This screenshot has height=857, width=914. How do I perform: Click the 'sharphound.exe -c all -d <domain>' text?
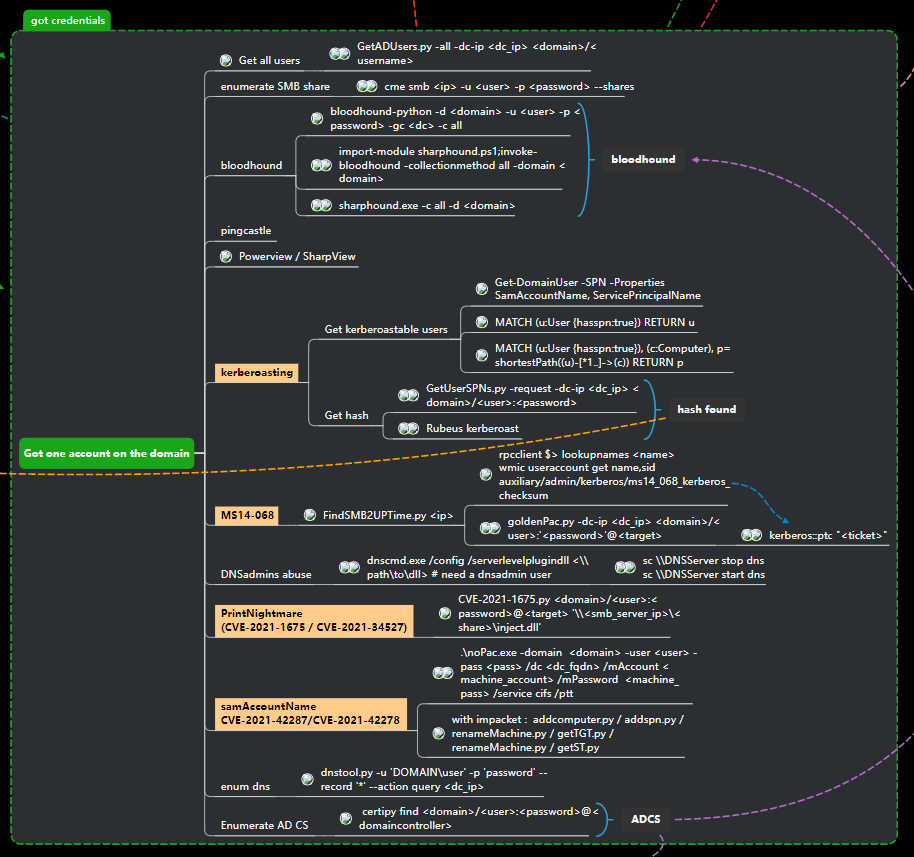pyautogui.click(x=427, y=205)
